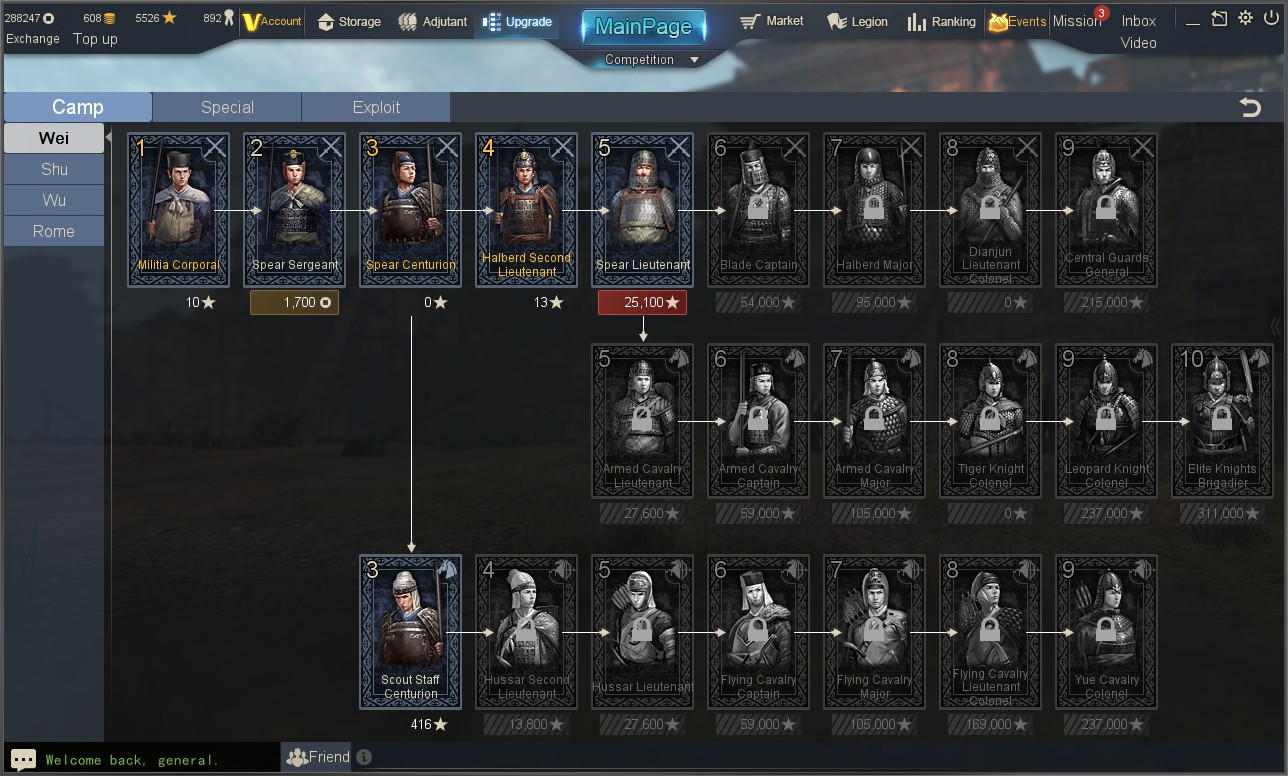1288x776 pixels.
Task: Click the Friend info icon
Action: pos(364,757)
